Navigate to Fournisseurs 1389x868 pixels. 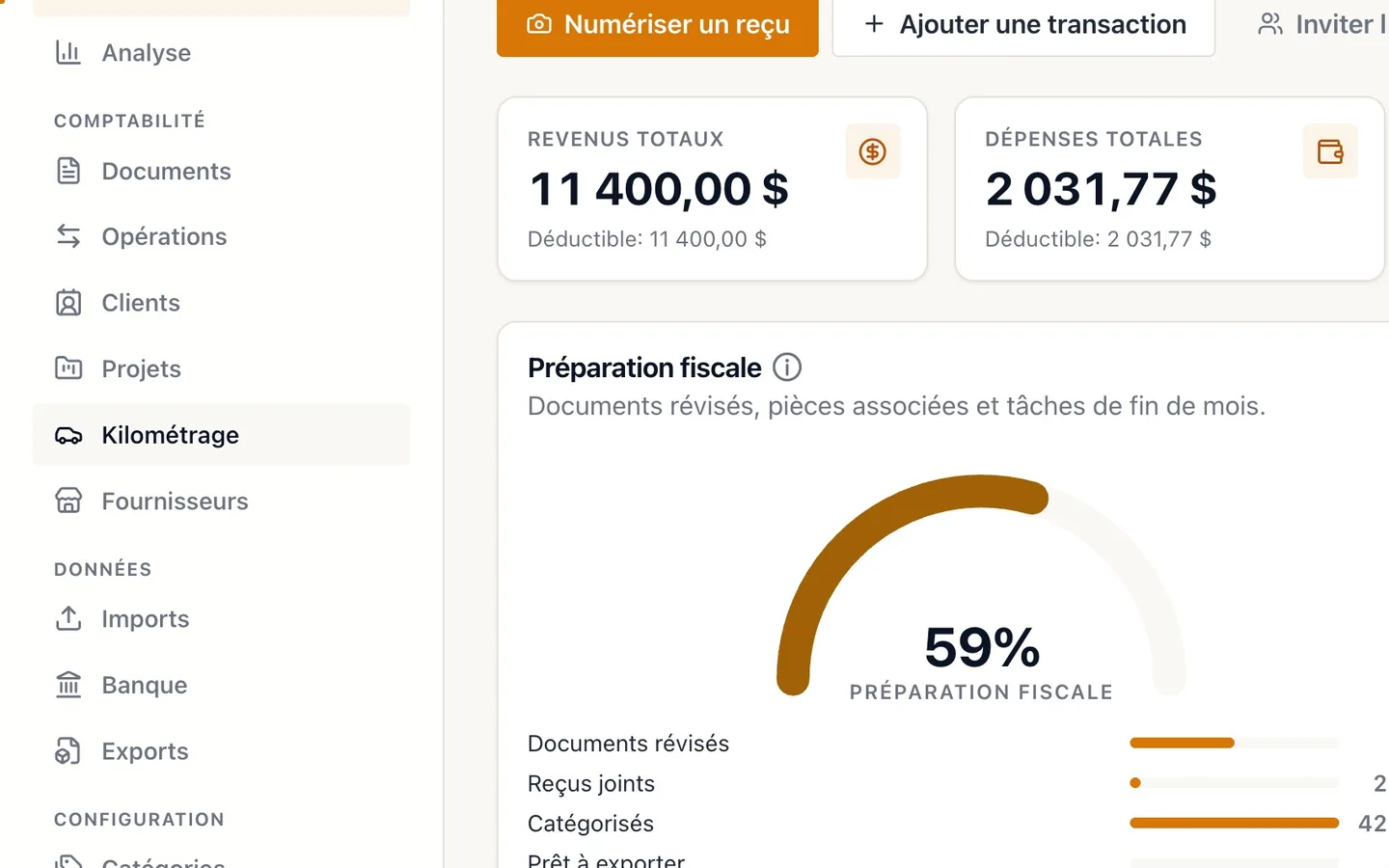(x=222, y=501)
